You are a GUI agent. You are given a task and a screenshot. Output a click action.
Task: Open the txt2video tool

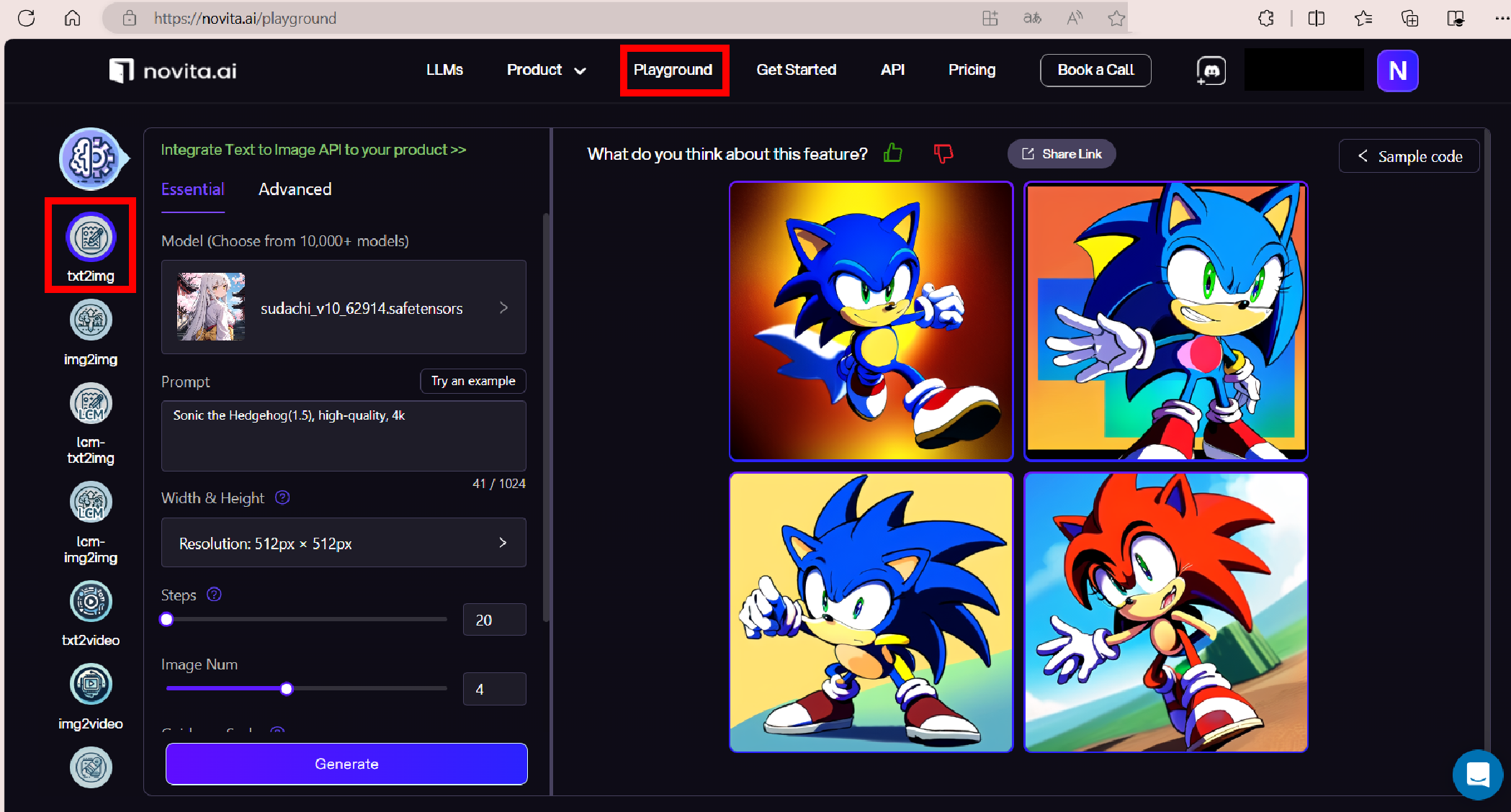[x=91, y=602]
